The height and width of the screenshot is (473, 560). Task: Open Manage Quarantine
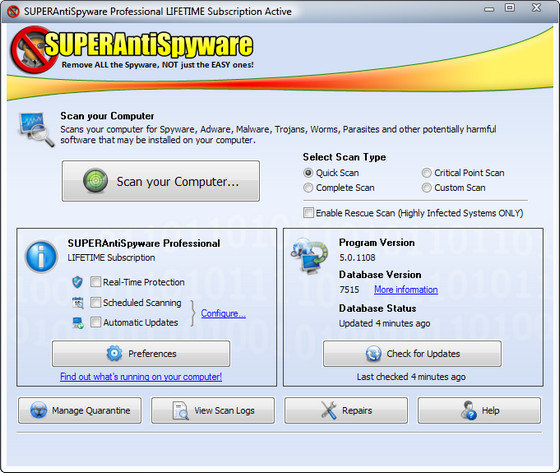click(80, 410)
